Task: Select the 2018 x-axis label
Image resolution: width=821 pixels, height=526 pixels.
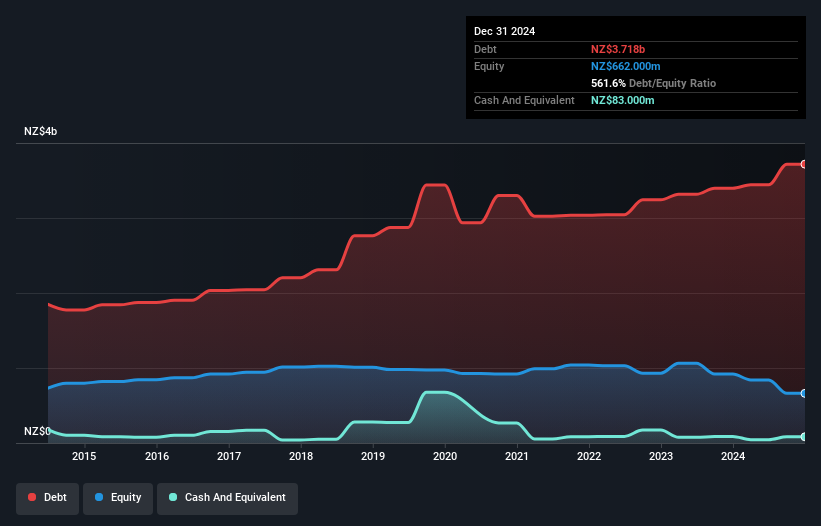Action: tap(301, 456)
